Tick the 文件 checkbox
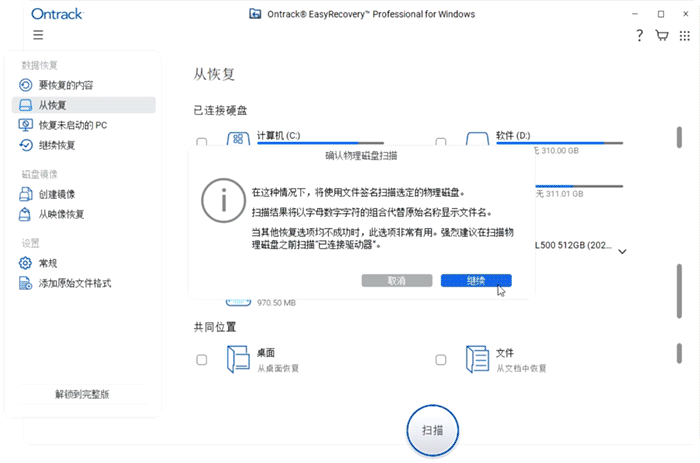Image resolution: width=700 pixels, height=463 pixels. (441, 359)
